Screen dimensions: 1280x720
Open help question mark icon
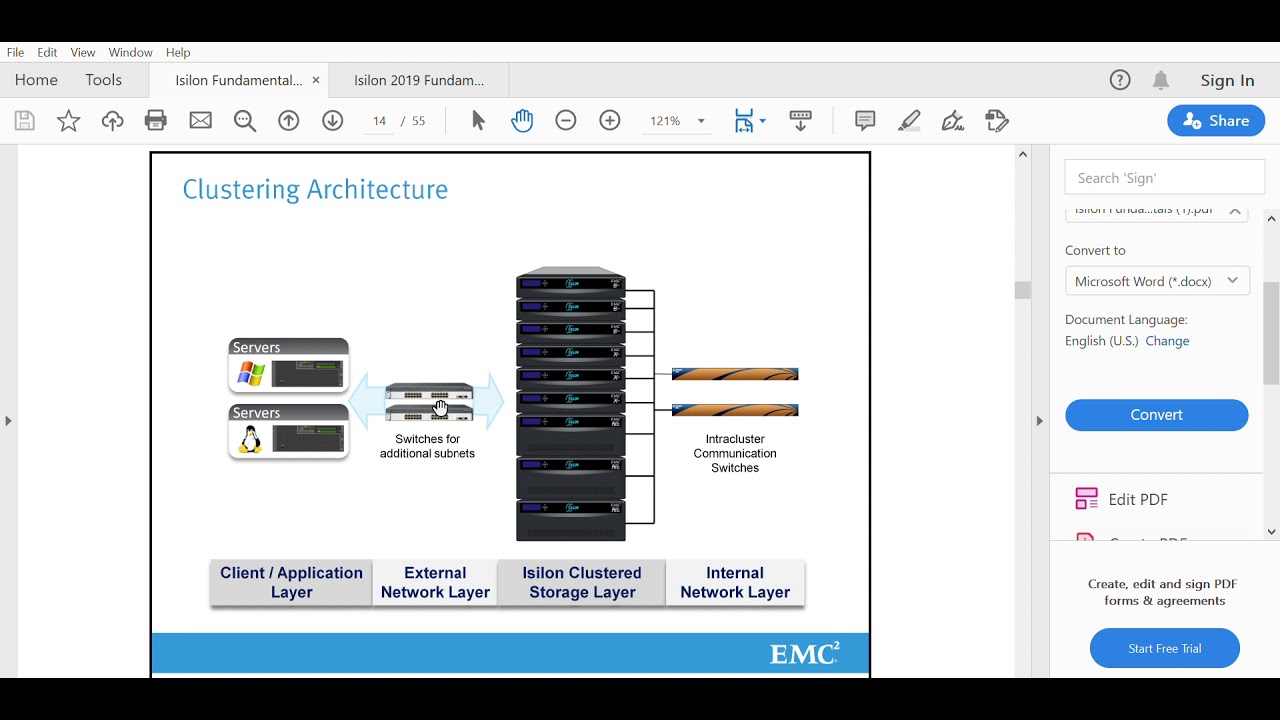(1120, 81)
